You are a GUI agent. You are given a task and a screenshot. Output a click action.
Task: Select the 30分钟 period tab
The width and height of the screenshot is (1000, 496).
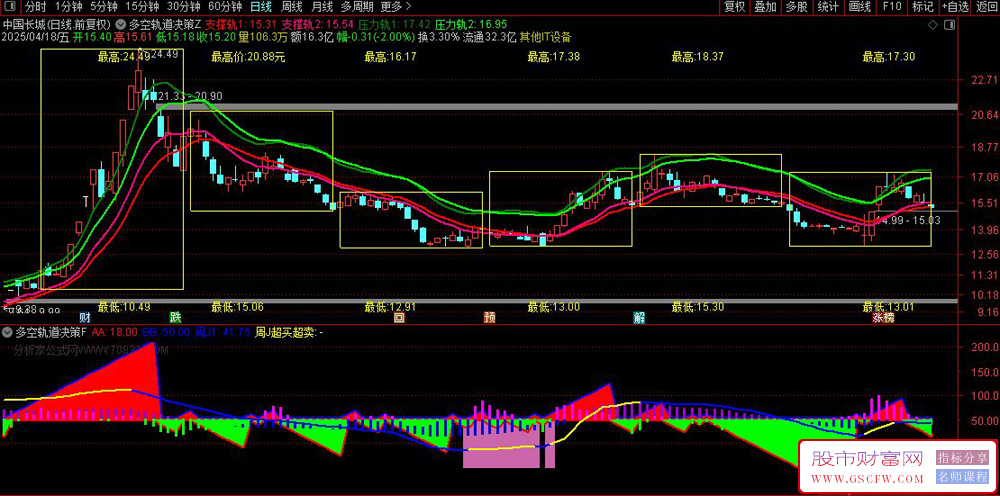tap(182, 7)
